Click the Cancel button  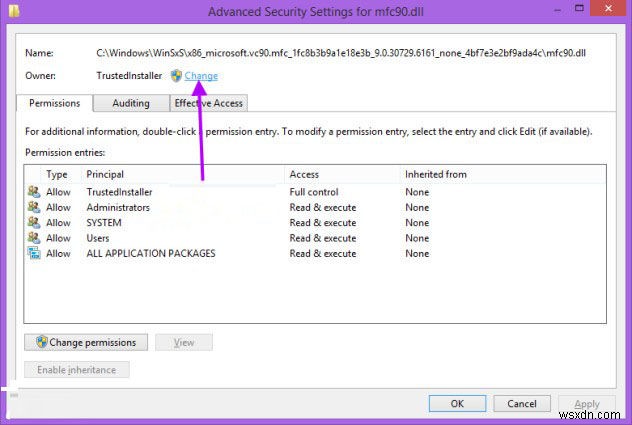[x=522, y=404]
